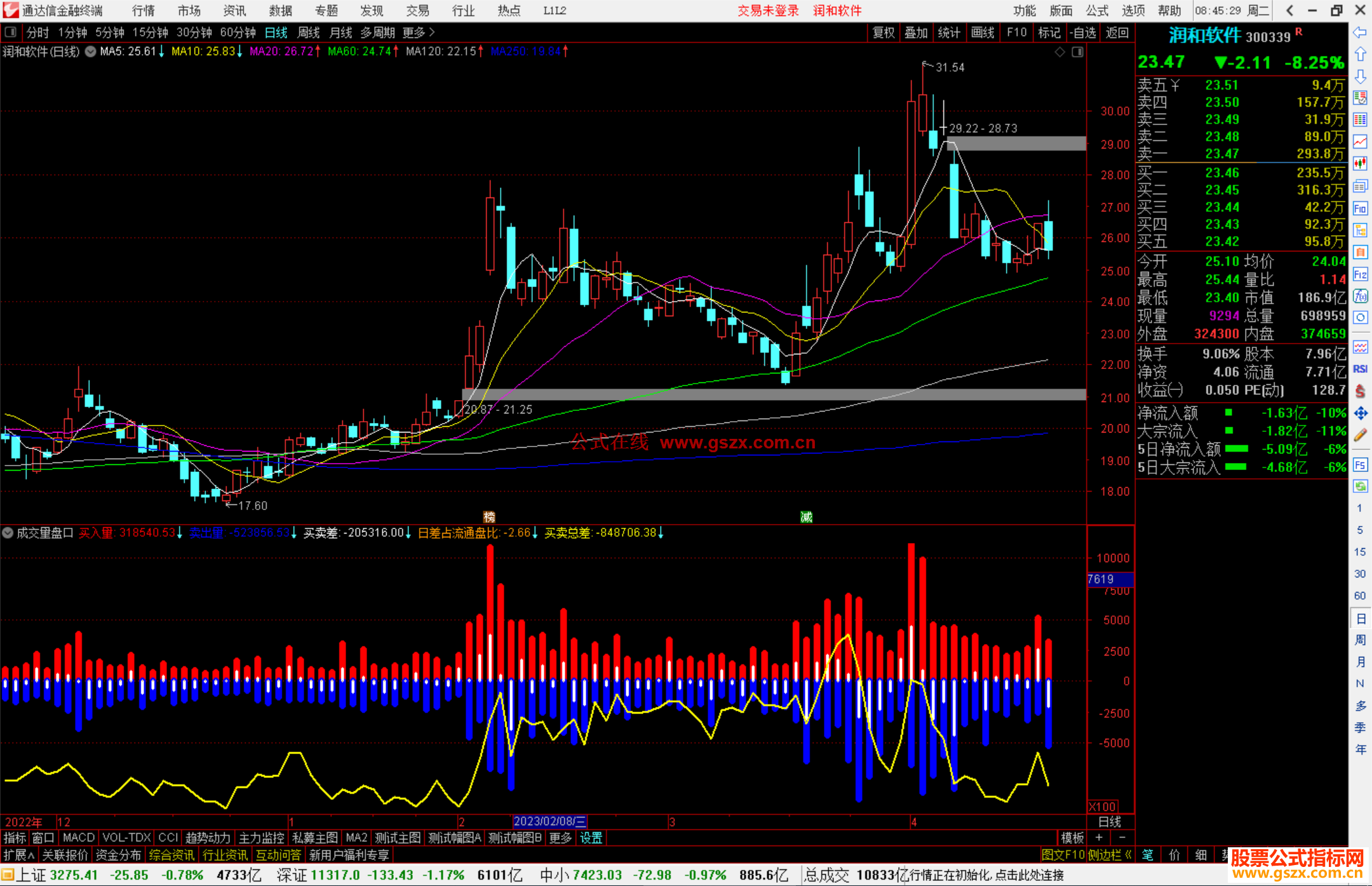Select the MACD indicator tab

(78, 838)
